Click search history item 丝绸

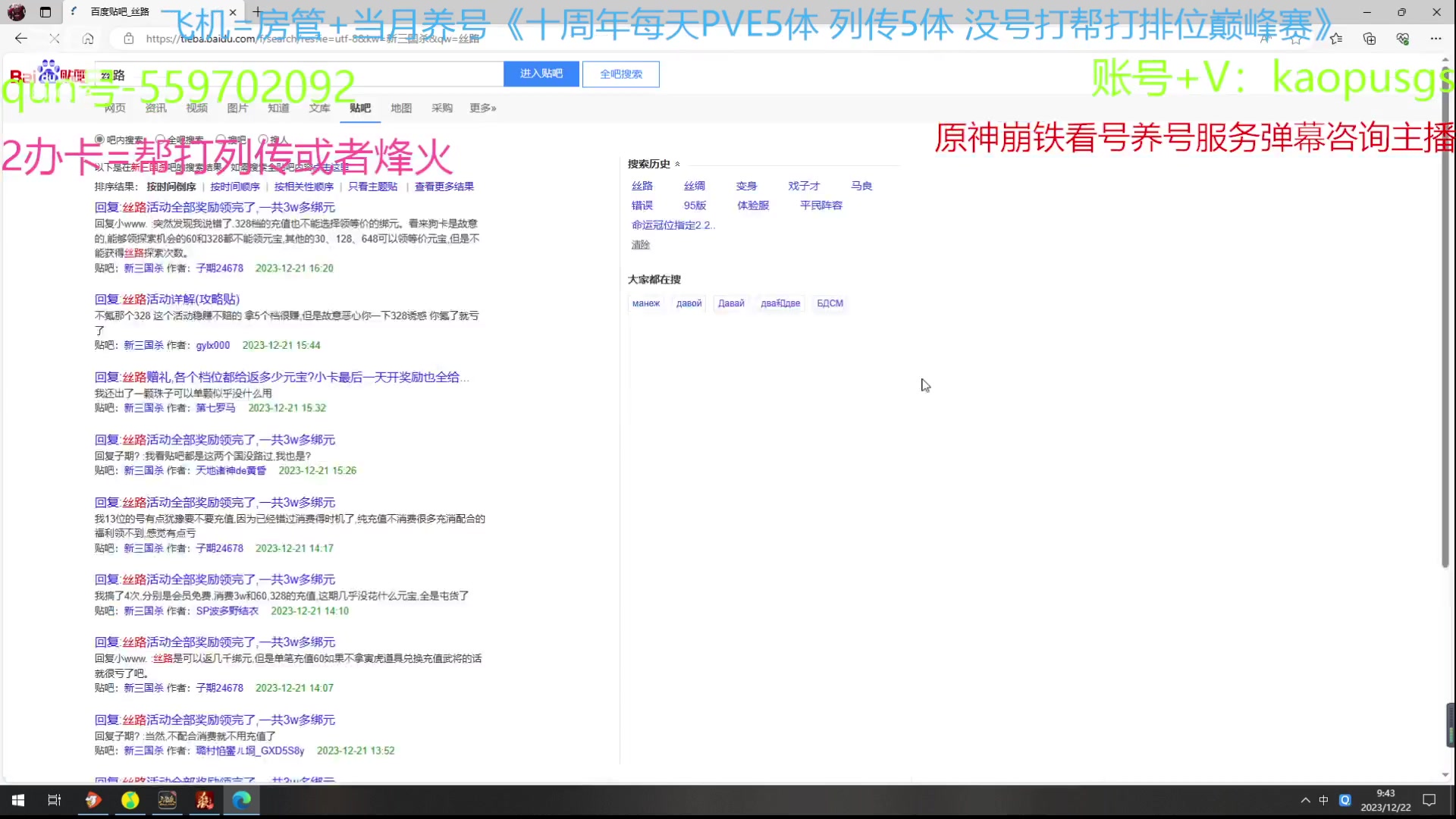[x=695, y=186]
